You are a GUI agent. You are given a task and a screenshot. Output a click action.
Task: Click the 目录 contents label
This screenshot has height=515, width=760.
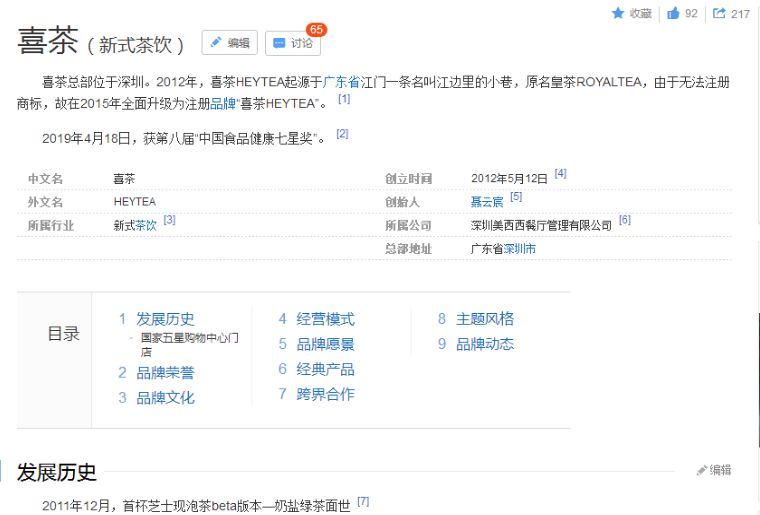click(x=63, y=334)
